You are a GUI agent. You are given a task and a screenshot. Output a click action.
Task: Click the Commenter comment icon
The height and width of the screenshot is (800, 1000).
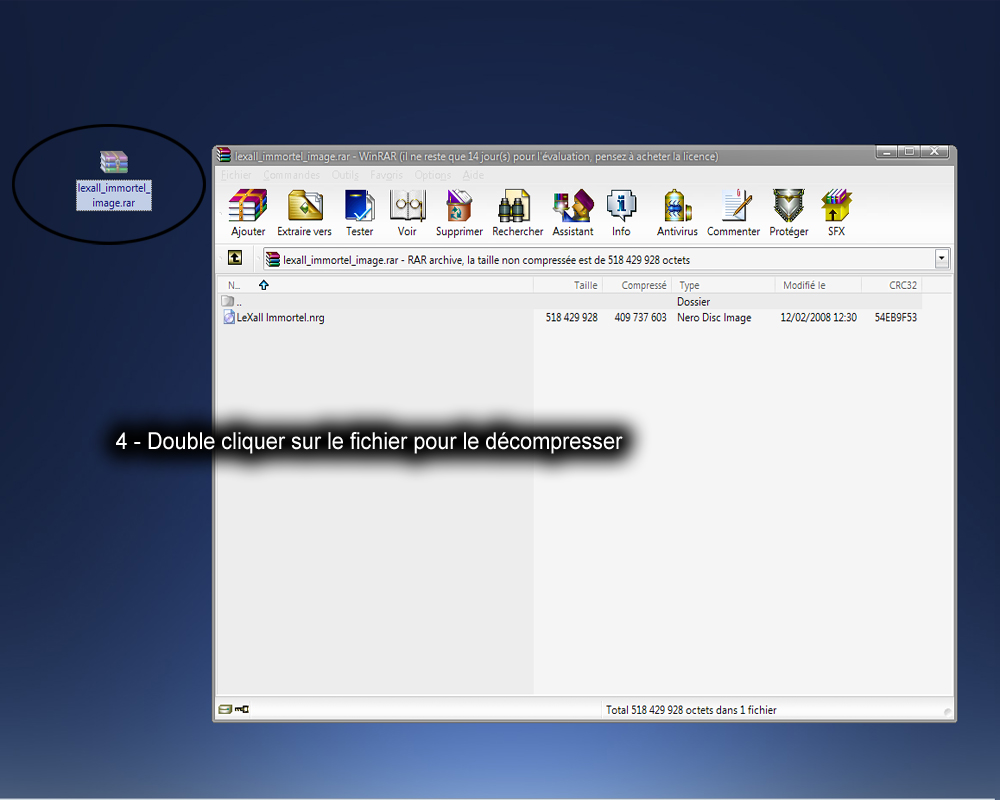point(733,213)
